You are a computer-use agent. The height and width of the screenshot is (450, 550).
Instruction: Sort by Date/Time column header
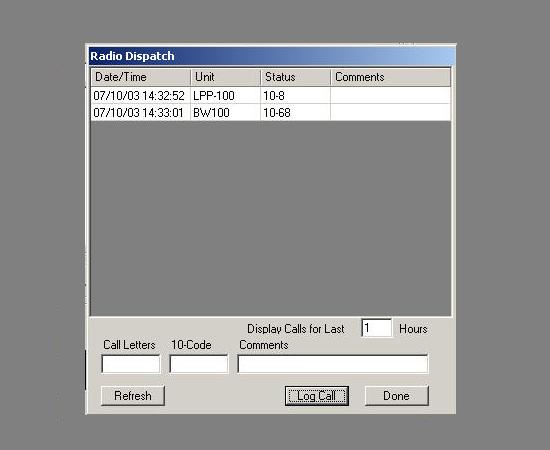coord(141,77)
